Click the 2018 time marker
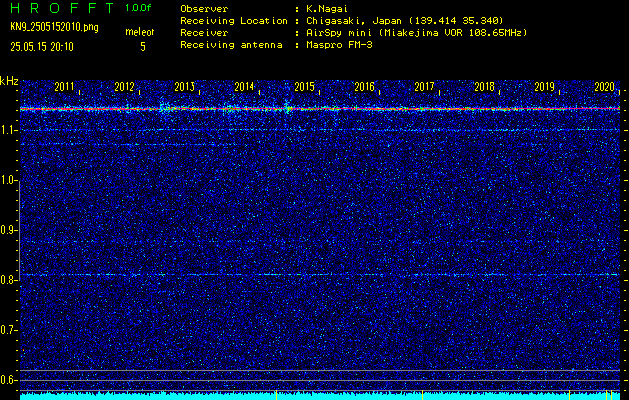The height and width of the screenshot is (400, 629). [485, 87]
